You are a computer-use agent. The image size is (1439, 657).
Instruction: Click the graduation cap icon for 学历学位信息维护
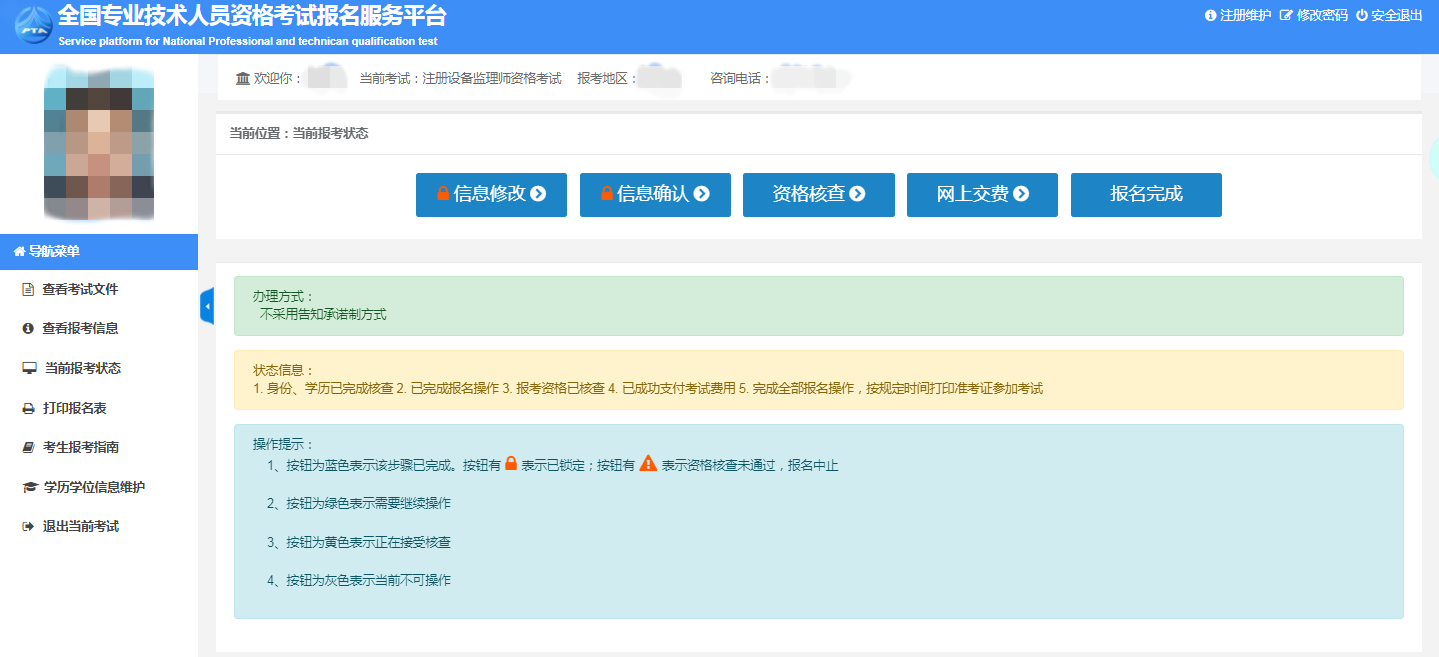click(29, 488)
